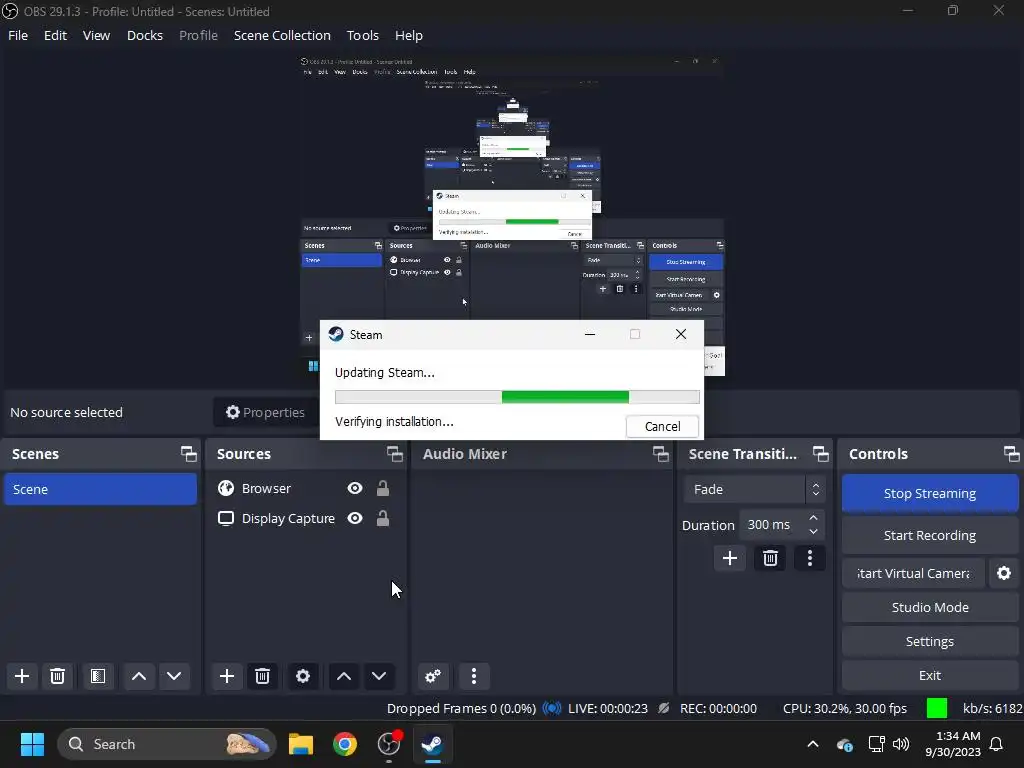Click the Browser source globe icon
This screenshot has width=1024, height=768.
(x=226, y=488)
